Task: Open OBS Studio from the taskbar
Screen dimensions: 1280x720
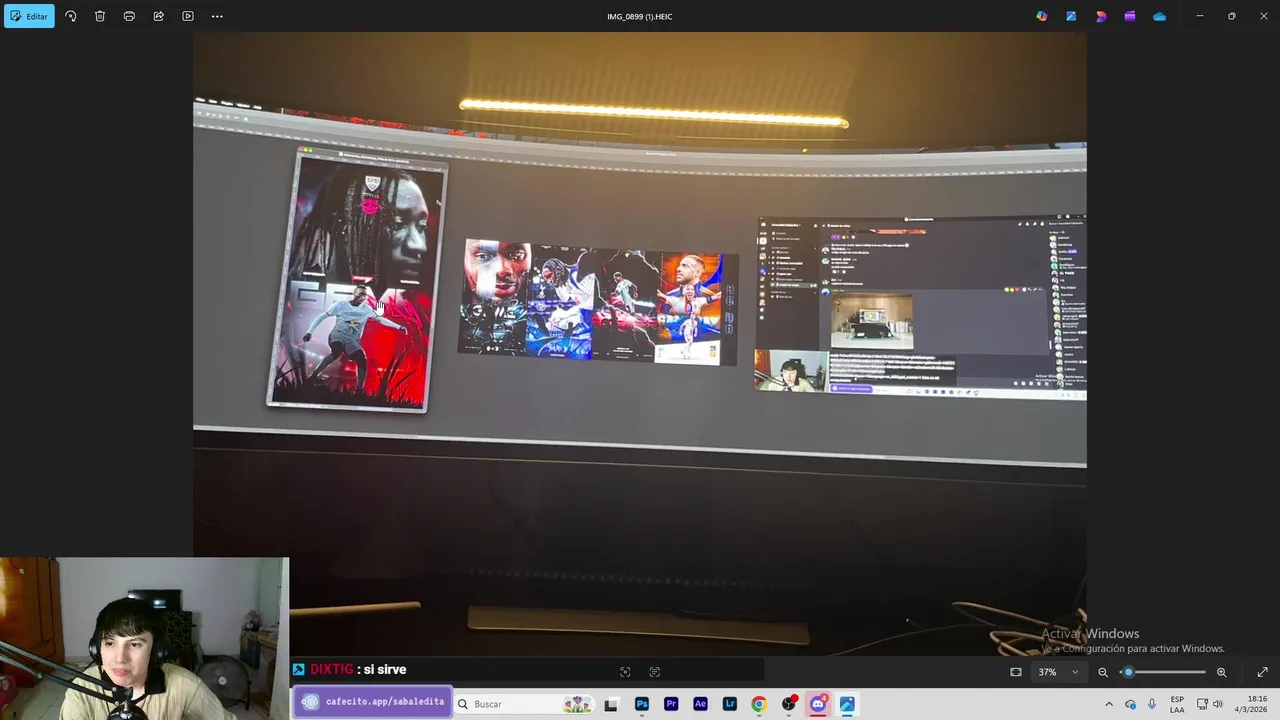Action: point(789,704)
